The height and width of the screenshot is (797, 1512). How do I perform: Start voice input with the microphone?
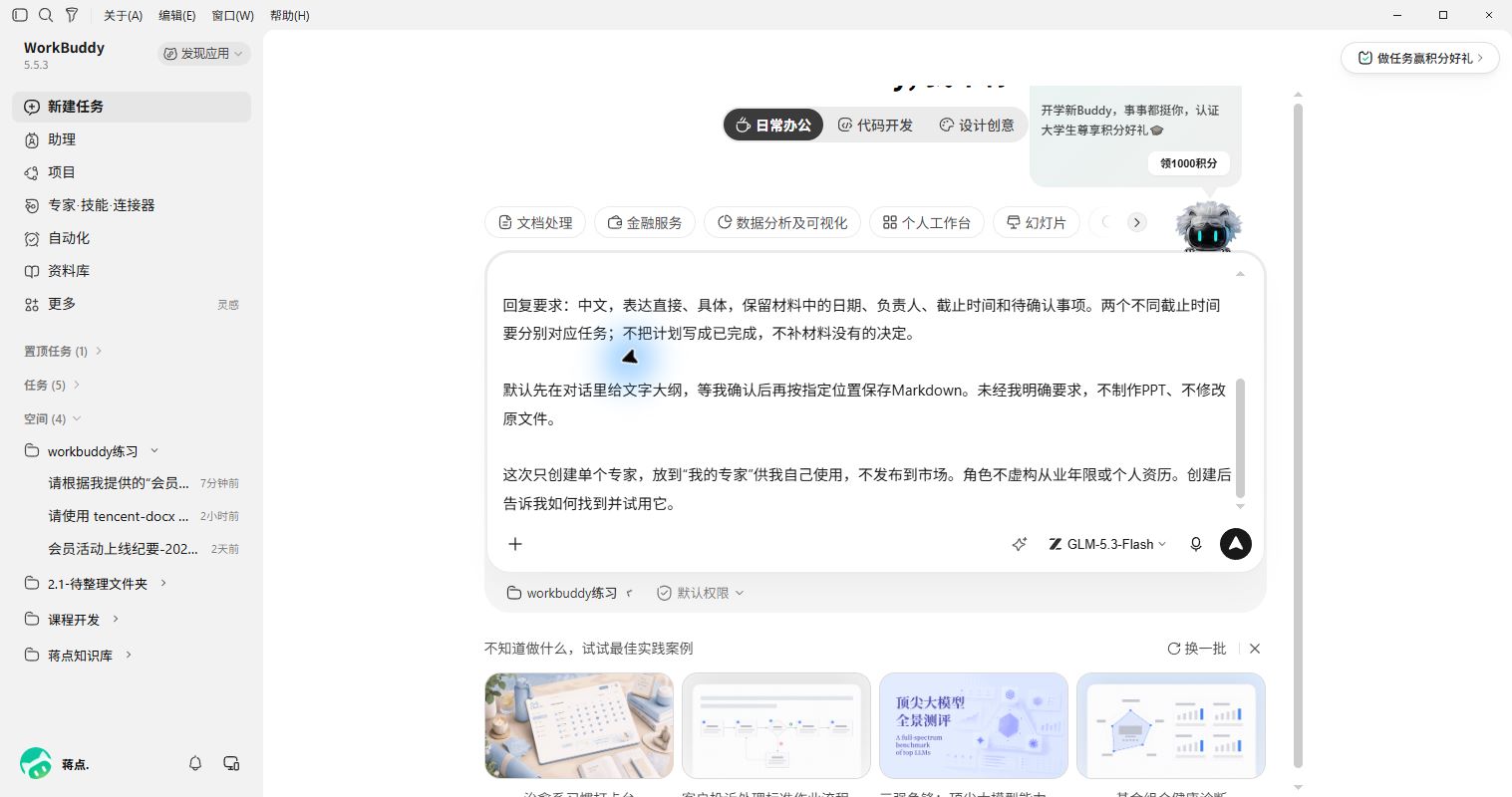(x=1196, y=544)
